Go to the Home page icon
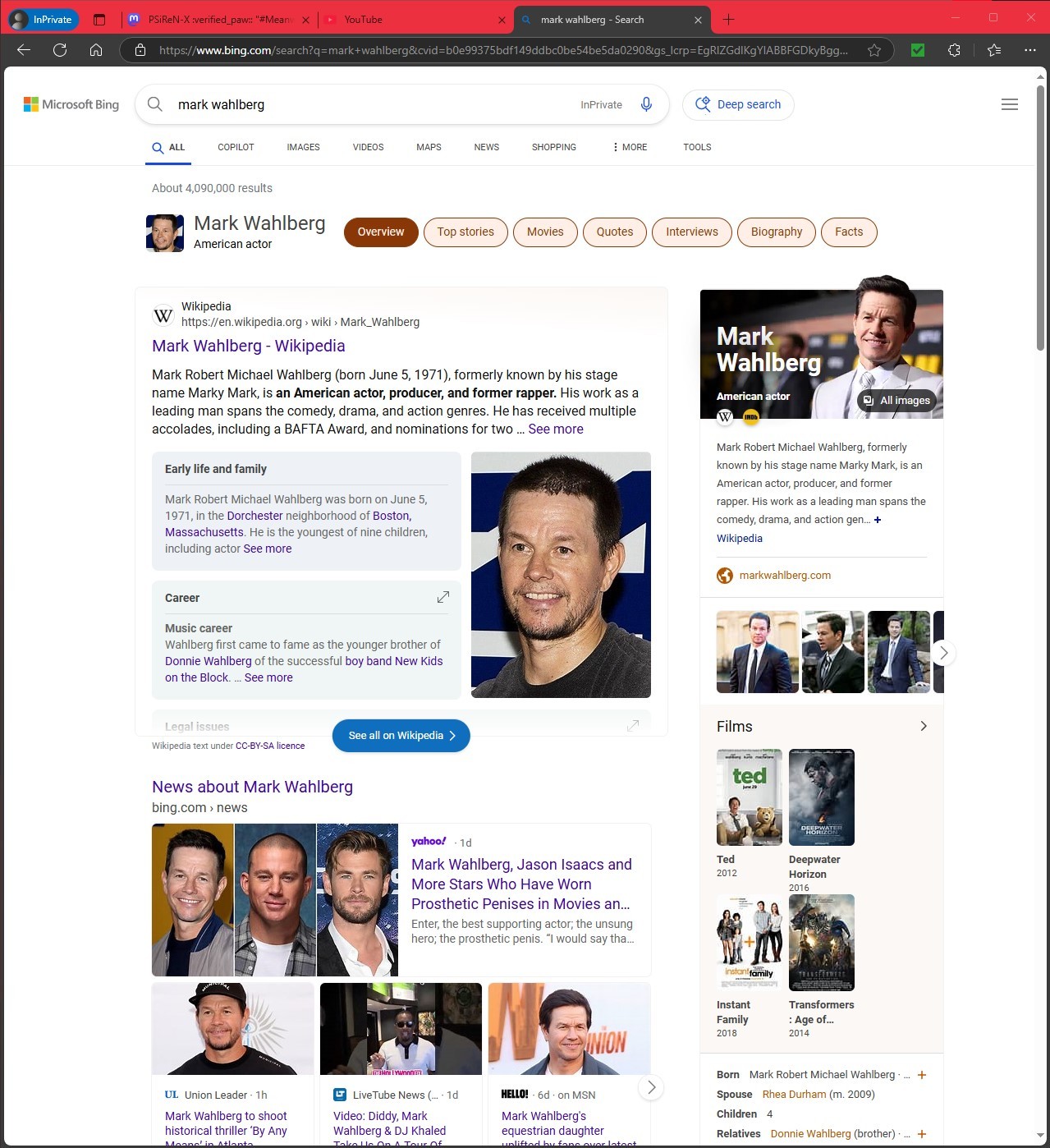The width and height of the screenshot is (1050, 1148). (x=96, y=50)
